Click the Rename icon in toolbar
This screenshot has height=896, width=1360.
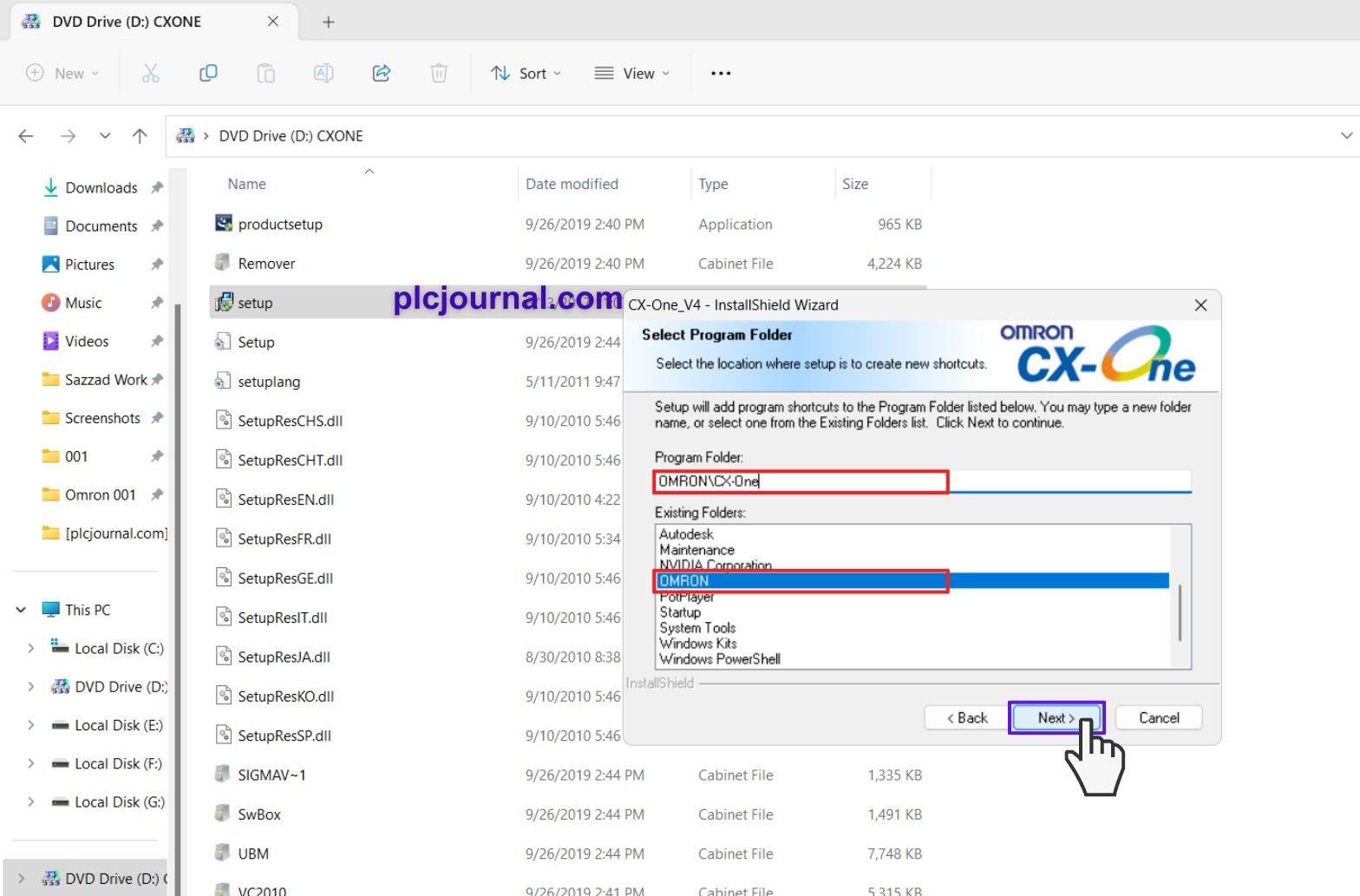pos(324,74)
